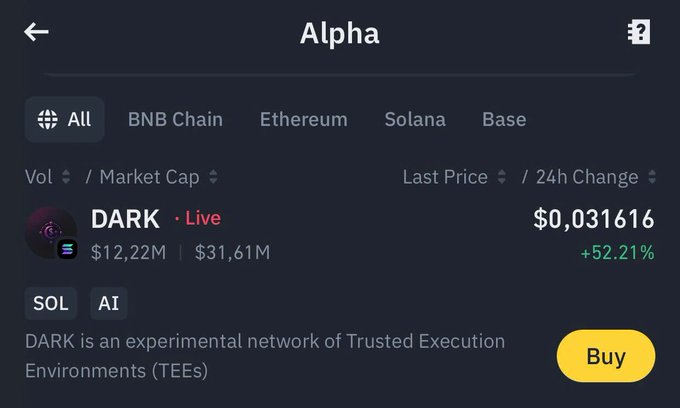This screenshot has width=680, height=408.
Task: Sort by 24h Change arrows
Action: tap(652, 178)
